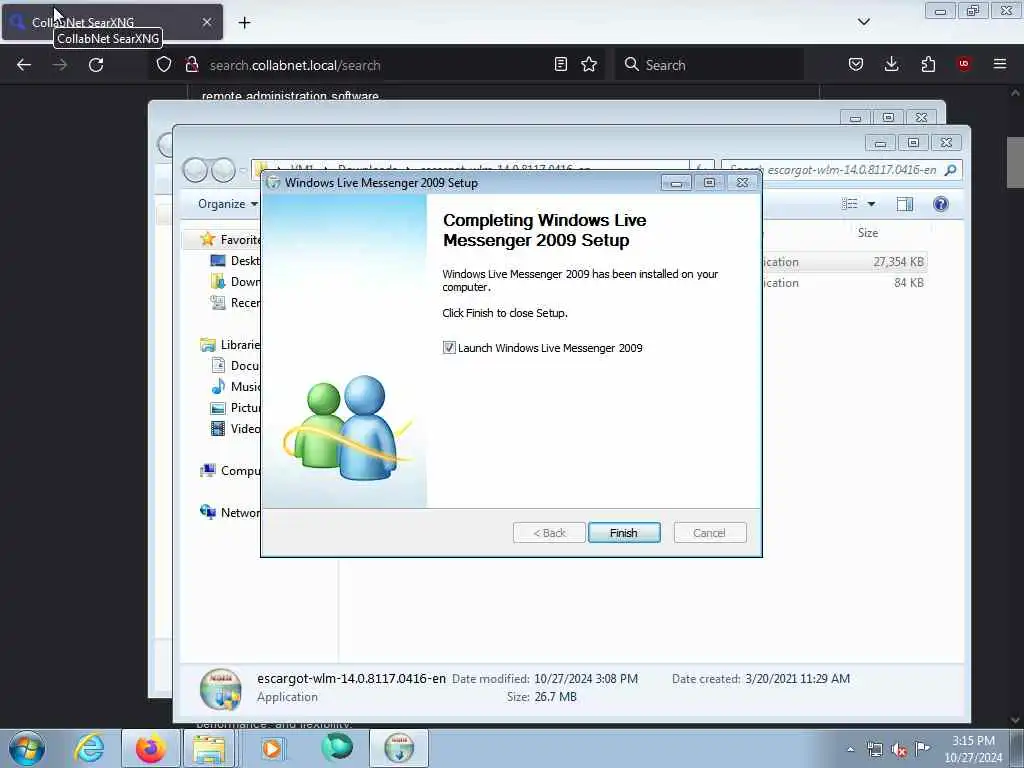This screenshot has width=1024, height=768.
Task: Select Downloads in Explorer sidebar
Action: pyautogui.click(x=235, y=281)
